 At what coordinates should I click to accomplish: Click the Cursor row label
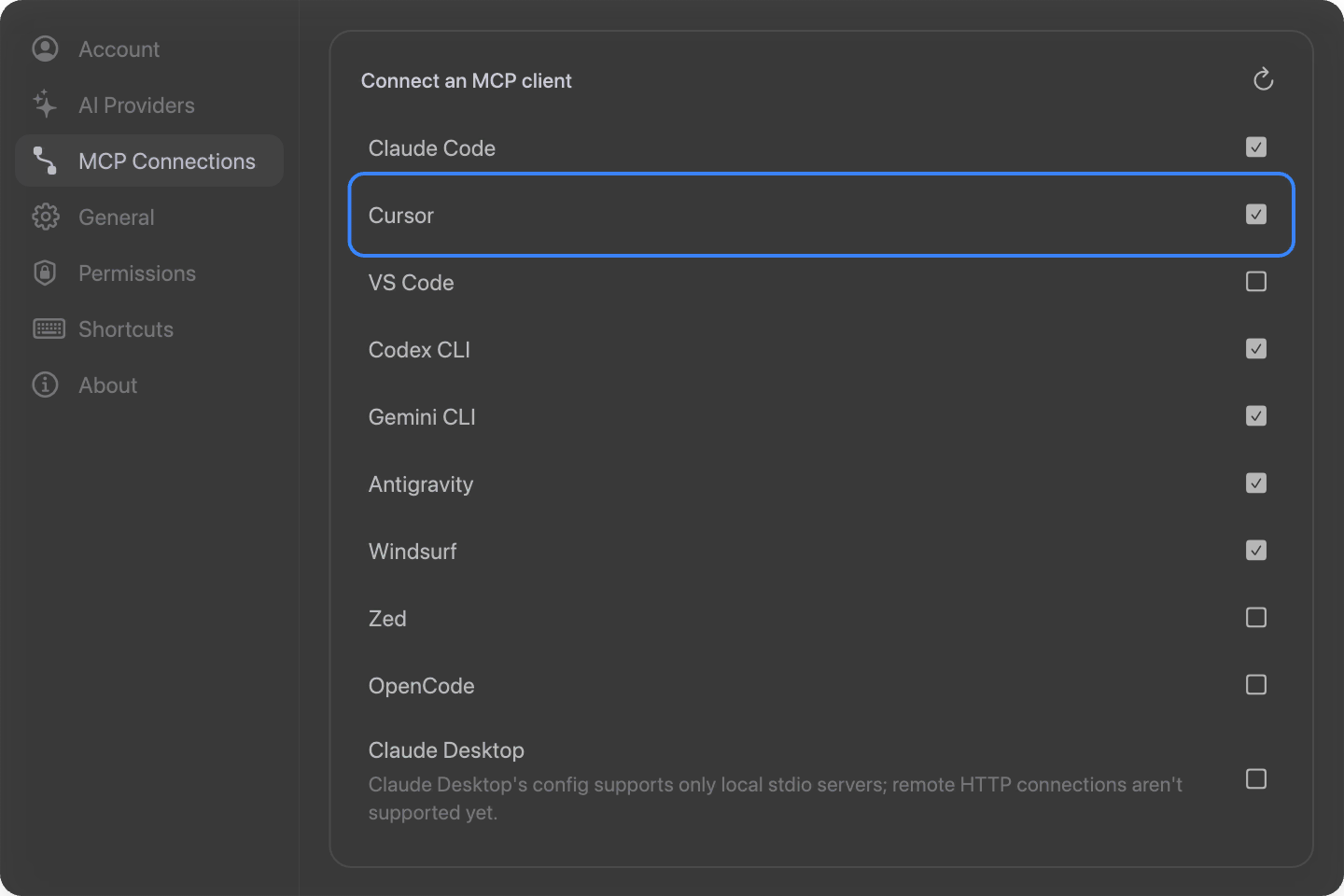[401, 216]
